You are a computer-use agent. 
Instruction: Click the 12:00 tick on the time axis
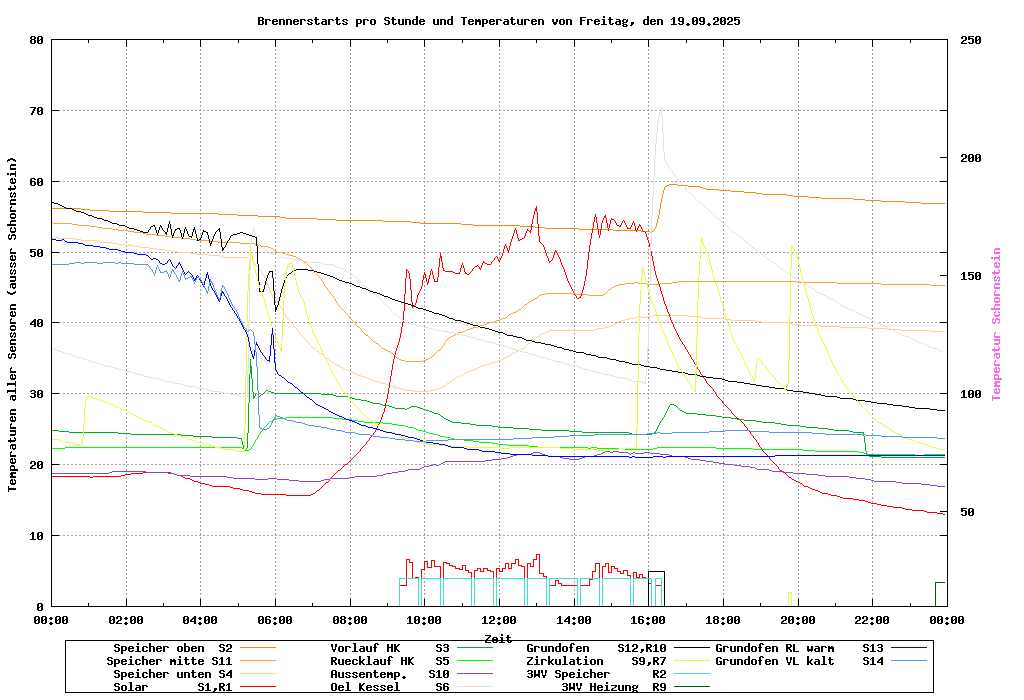tap(498, 620)
